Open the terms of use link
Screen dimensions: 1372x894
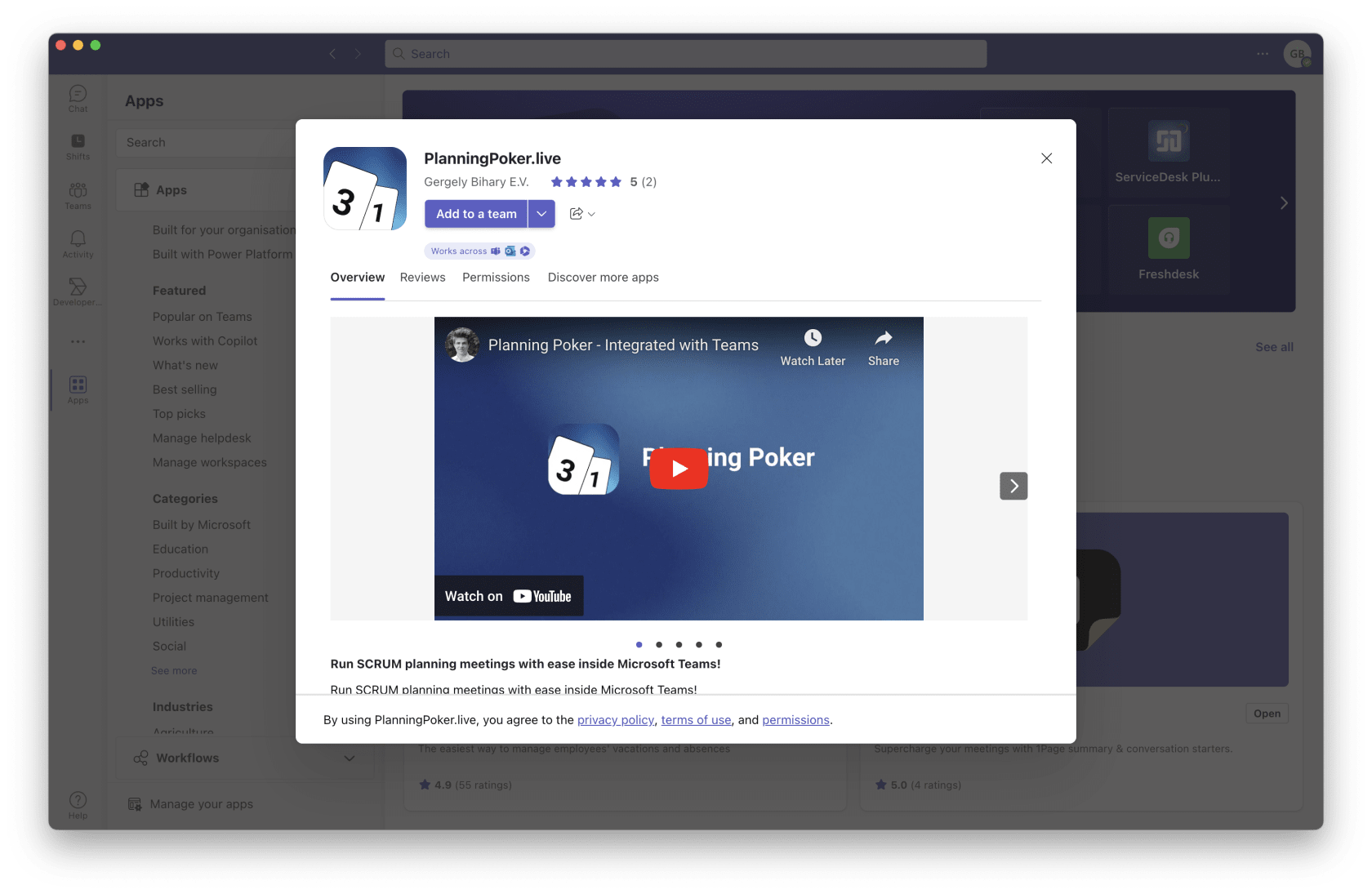[696, 720]
